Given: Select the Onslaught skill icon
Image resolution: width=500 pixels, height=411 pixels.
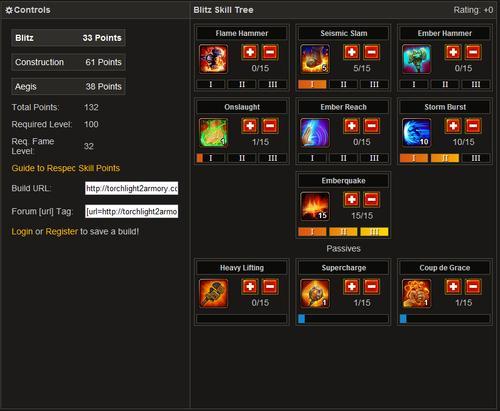Looking at the screenshot, I should coord(213,133).
